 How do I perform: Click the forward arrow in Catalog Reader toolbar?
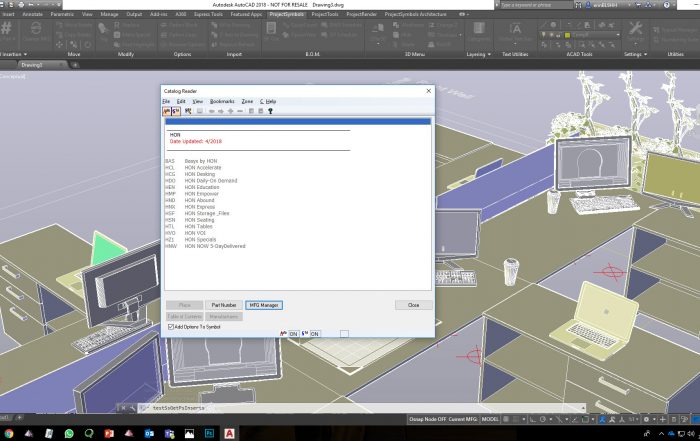coord(221,111)
